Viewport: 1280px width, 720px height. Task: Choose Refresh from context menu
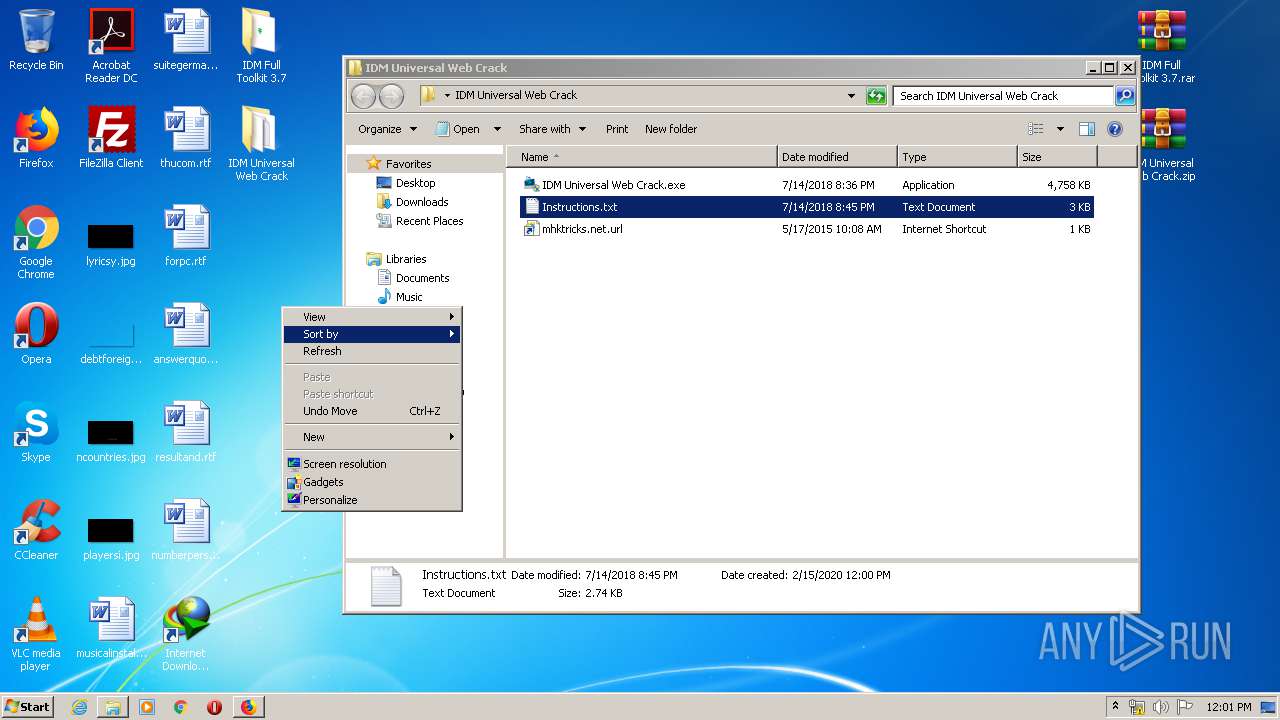click(372, 351)
